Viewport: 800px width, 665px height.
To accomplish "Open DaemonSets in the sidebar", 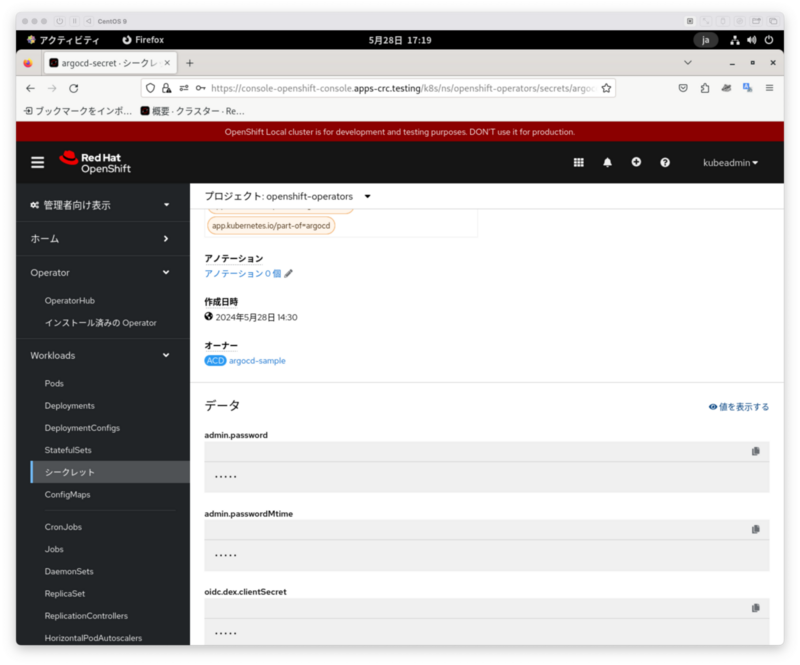I will 69,571.
